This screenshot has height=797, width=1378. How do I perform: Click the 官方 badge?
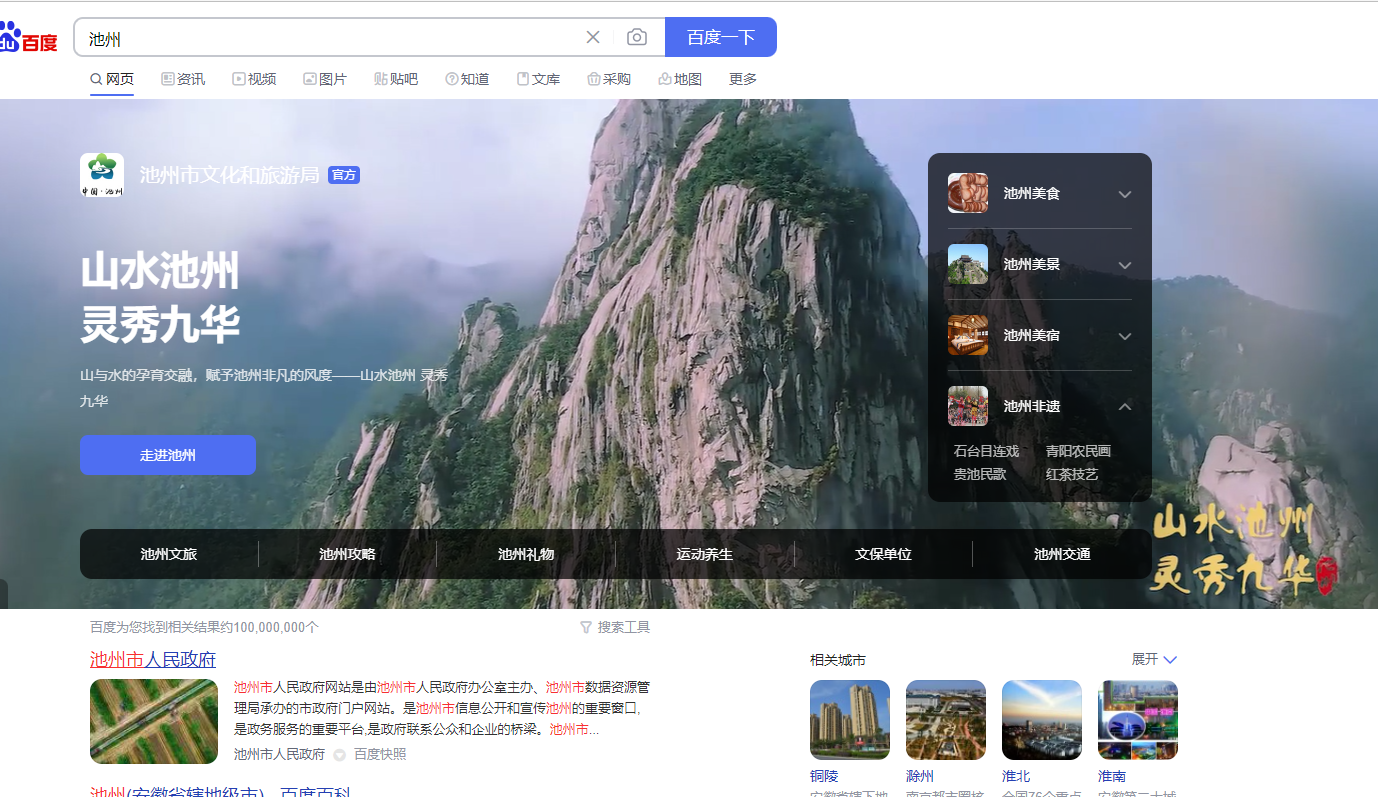(x=344, y=175)
